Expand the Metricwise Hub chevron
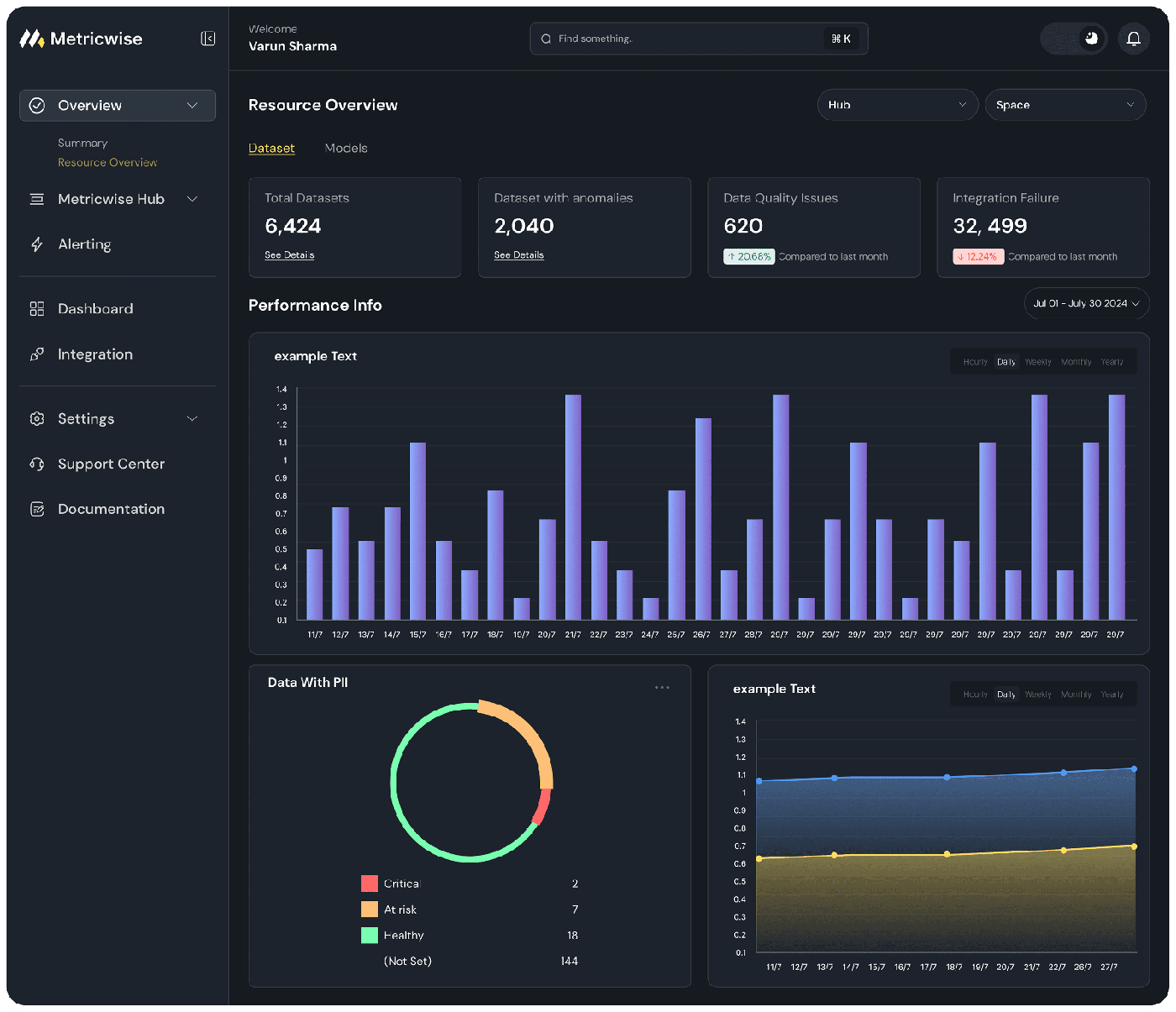Screen dimensions: 1176x1012 coord(192,199)
